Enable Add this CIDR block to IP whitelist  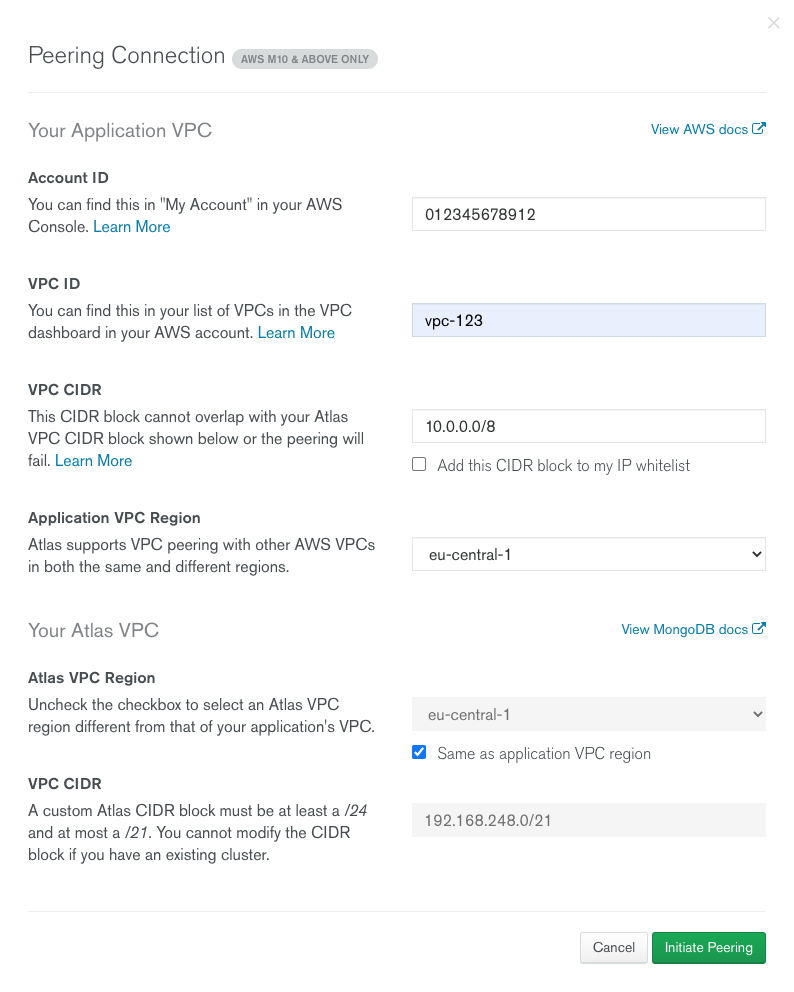click(419, 465)
